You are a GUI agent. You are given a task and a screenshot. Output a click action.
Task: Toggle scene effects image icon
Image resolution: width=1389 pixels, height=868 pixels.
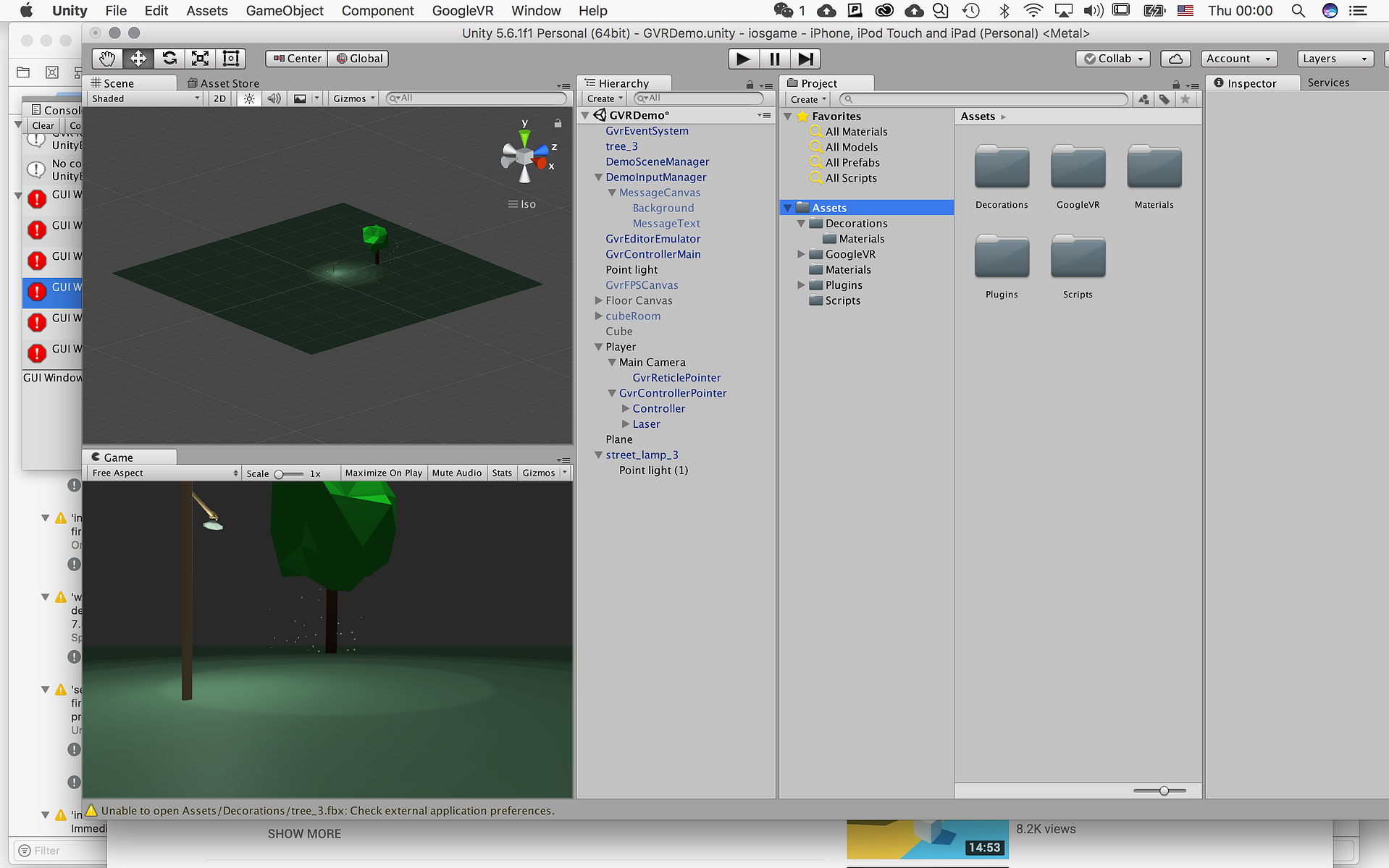[300, 98]
